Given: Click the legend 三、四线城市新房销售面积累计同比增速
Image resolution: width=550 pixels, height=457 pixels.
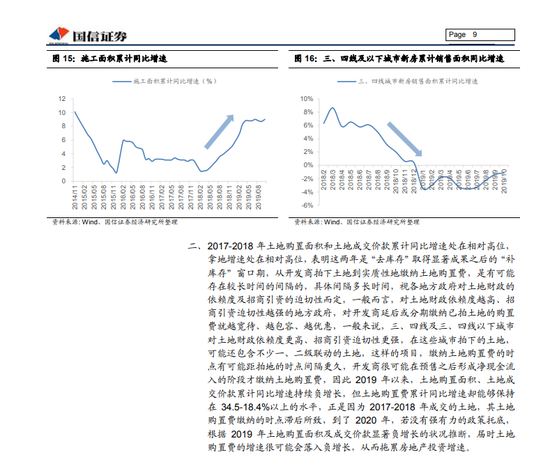Looking at the screenshot, I should (407, 81).
